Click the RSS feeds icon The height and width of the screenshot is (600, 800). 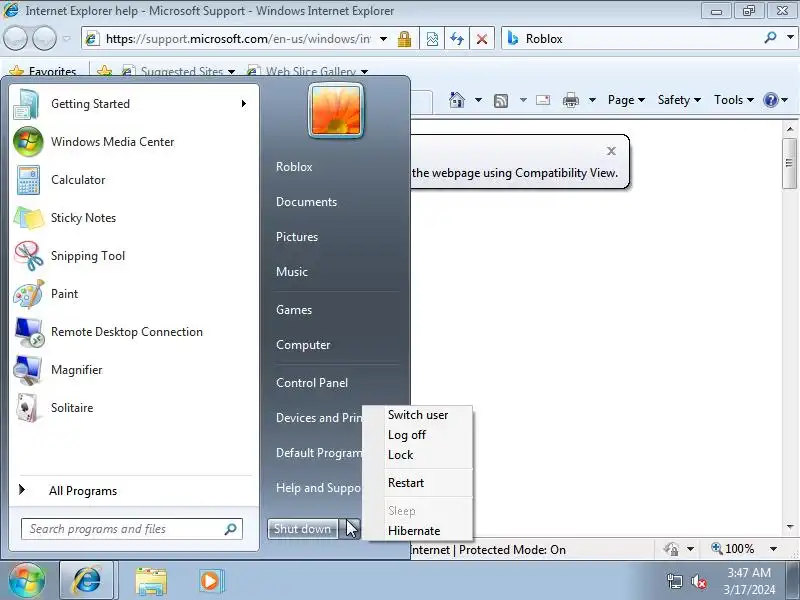(x=501, y=101)
